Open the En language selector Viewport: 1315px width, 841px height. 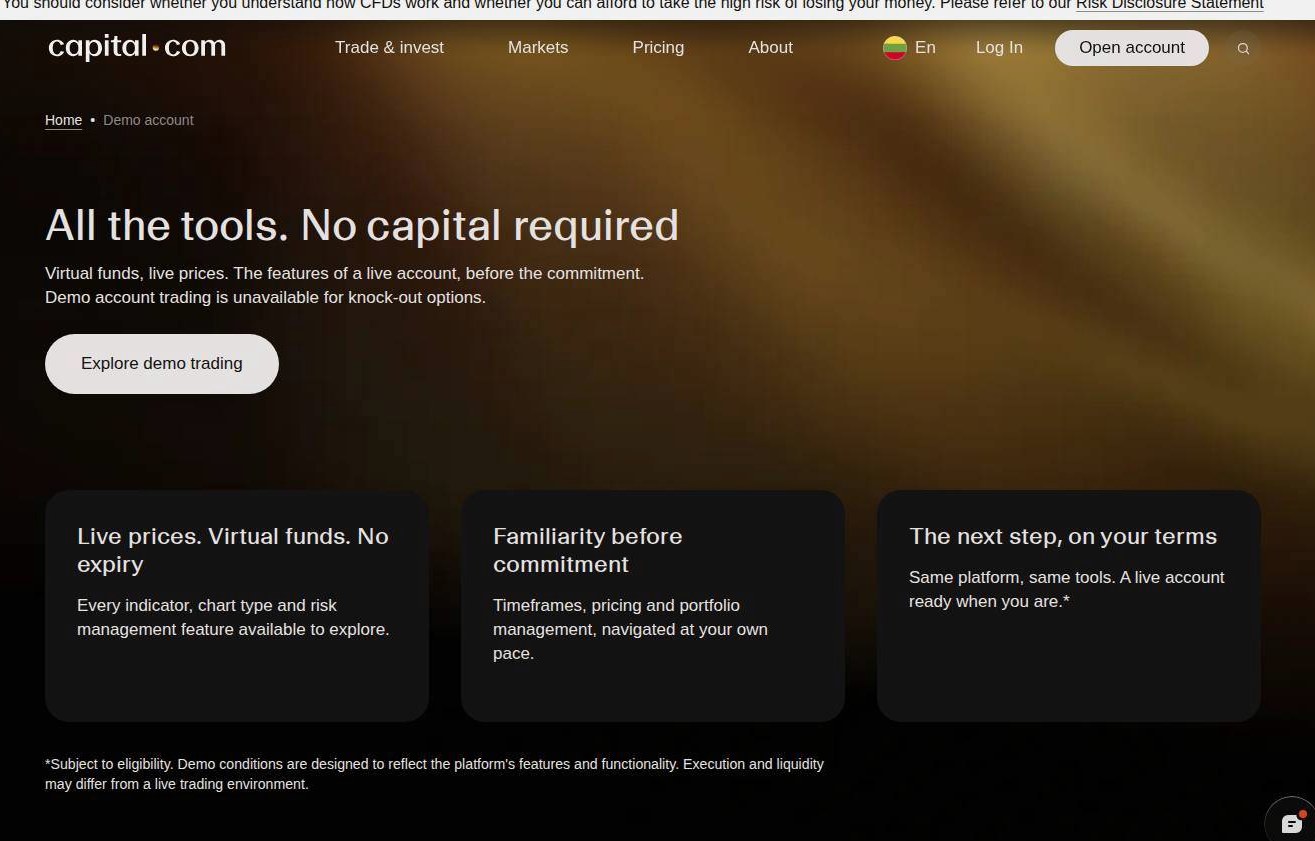coord(925,47)
